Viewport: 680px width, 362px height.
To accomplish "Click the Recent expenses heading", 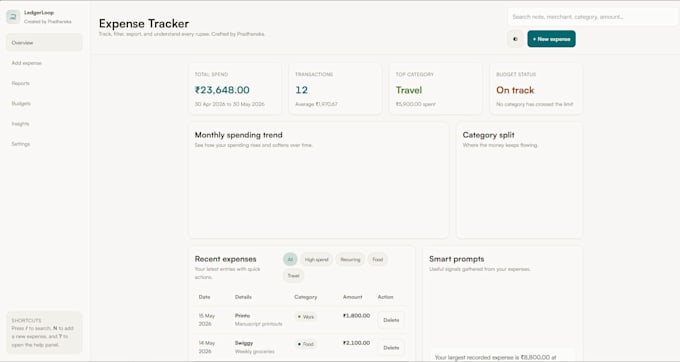I will click(x=226, y=259).
